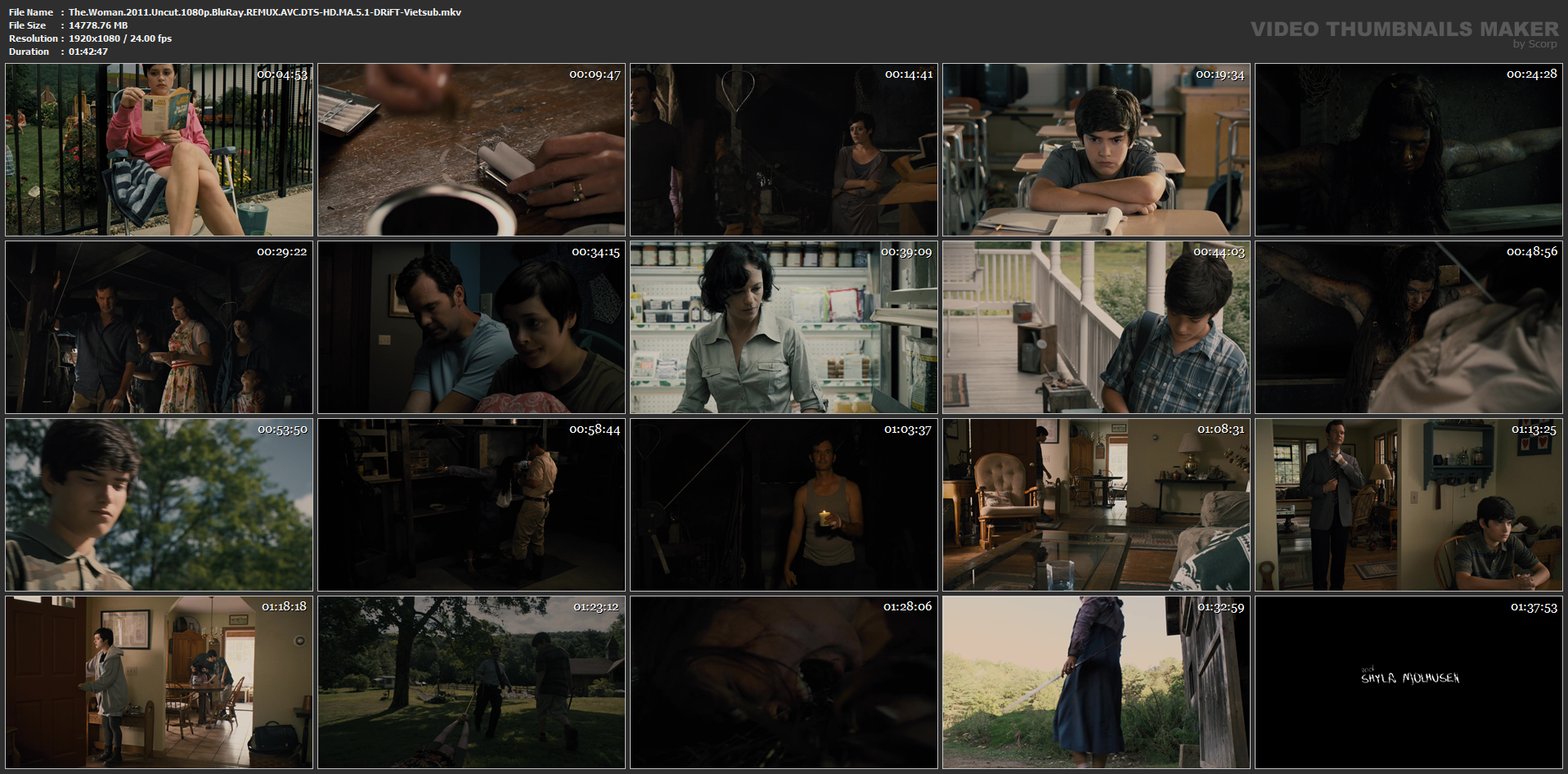1568x774 pixels.
Task: Click the Duration label
Action: [29, 52]
